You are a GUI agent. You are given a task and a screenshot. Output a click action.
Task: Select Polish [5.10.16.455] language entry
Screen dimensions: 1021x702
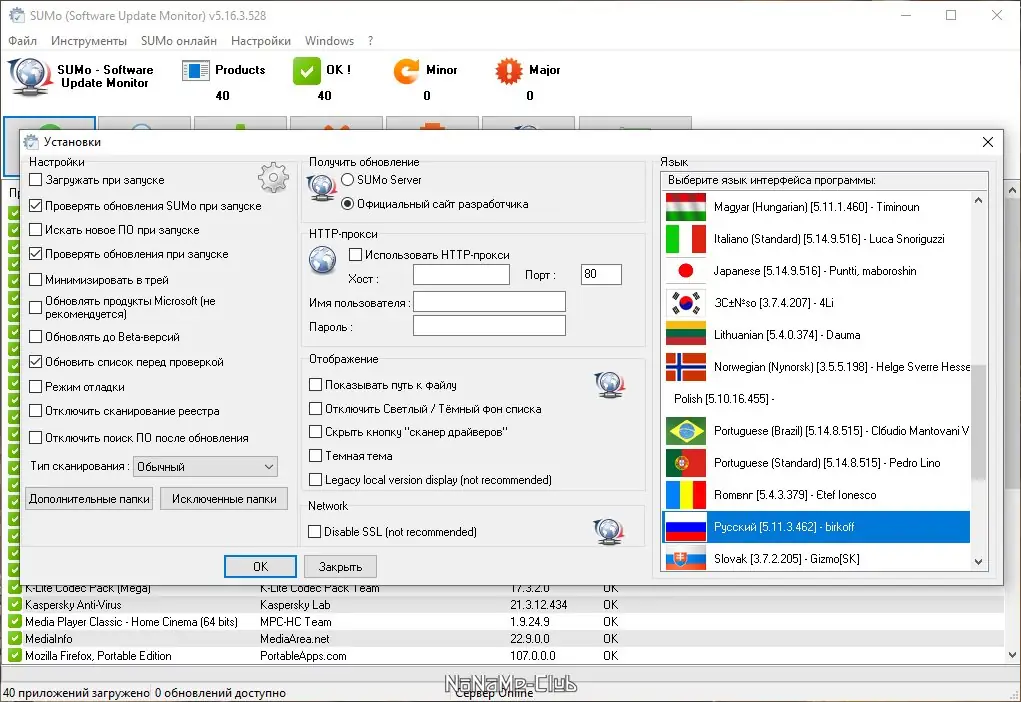coord(816,399)
